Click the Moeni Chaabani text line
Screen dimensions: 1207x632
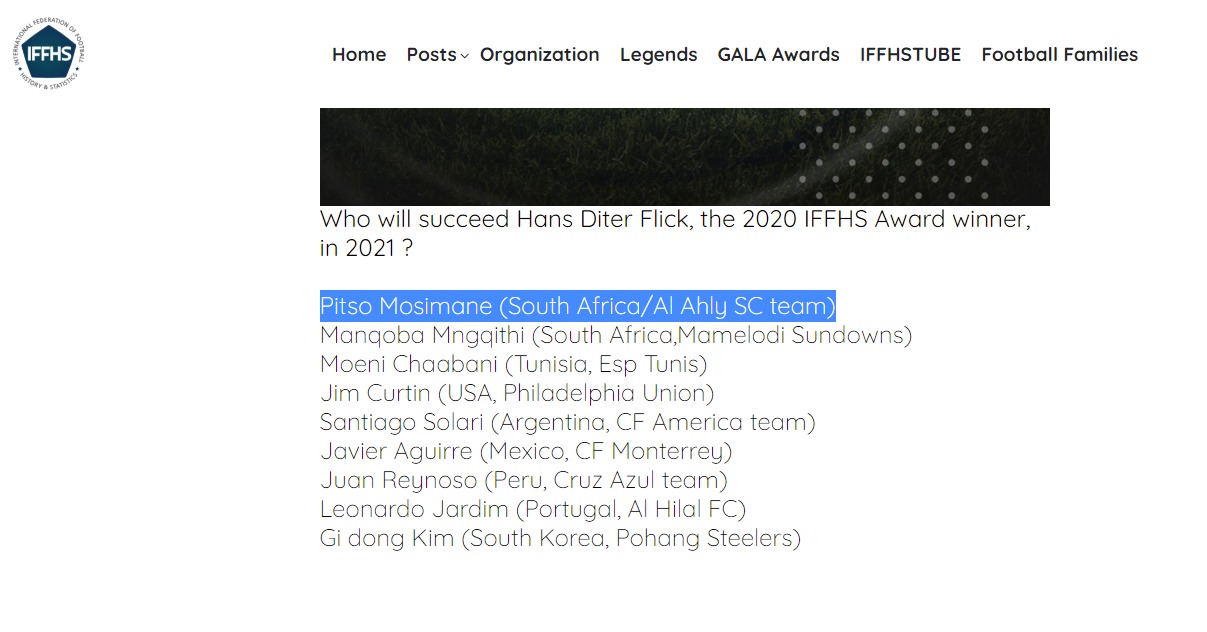pyautogui.click(x=513, y=364)
